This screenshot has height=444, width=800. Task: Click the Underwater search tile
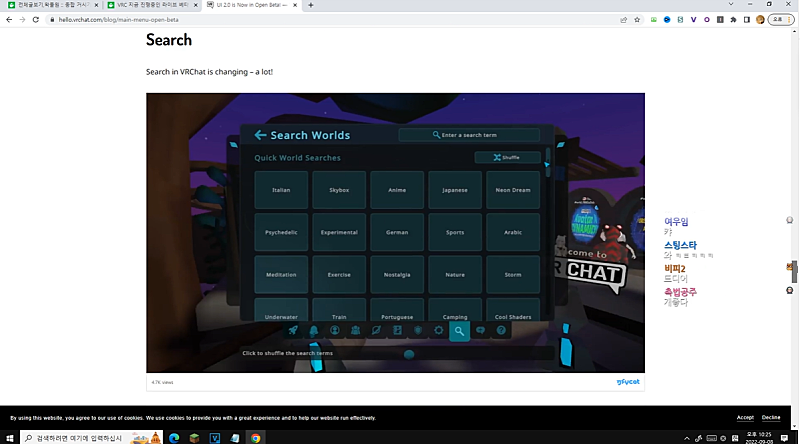tap(281, 310)
